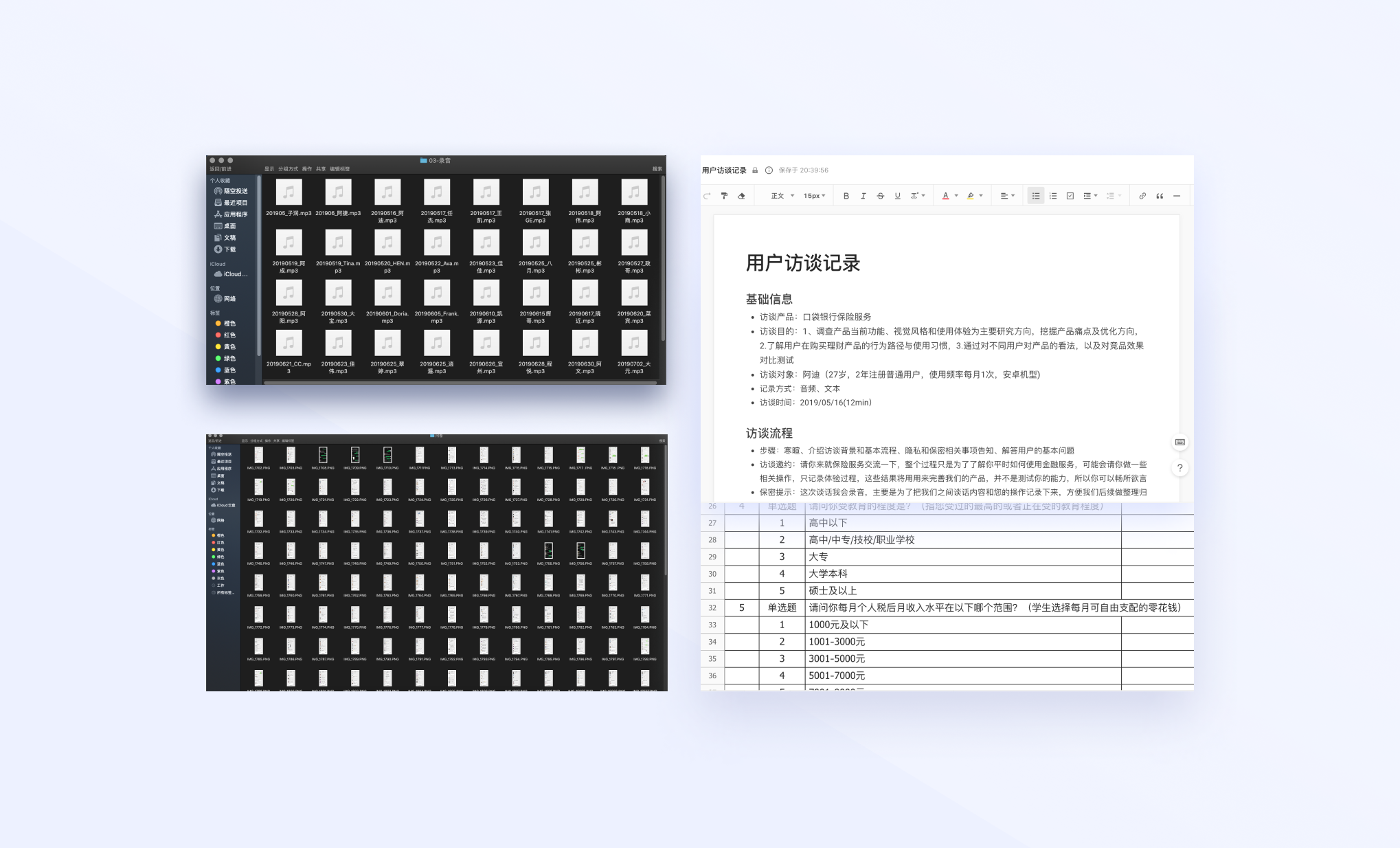Select file 20190519_Tina.mp3
The height and width of the screenshot is (848, 1400).
point(338,248)
